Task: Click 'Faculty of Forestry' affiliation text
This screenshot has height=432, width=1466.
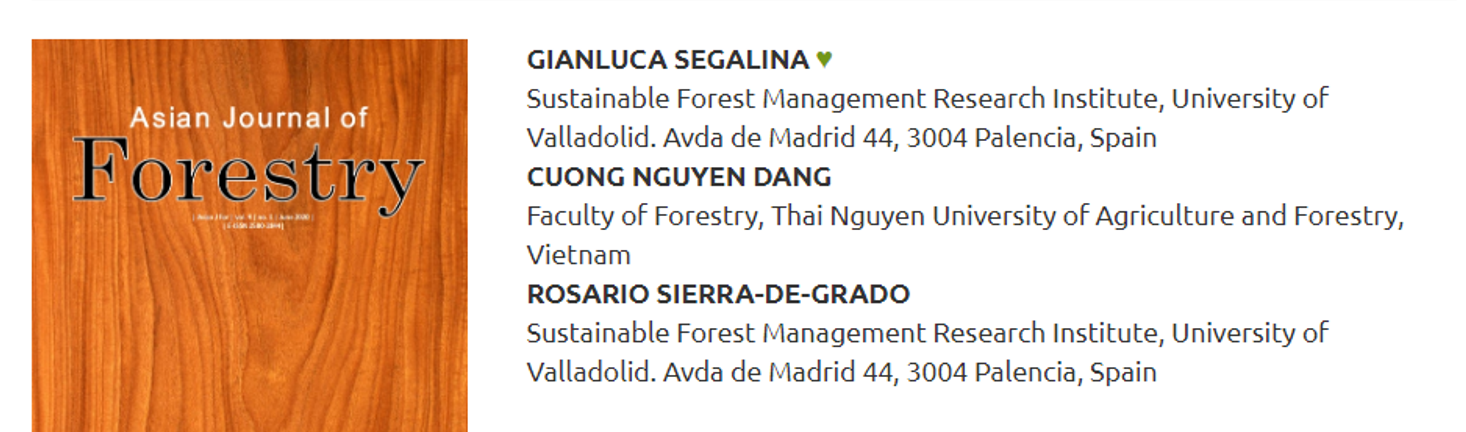Action: tap(642, 216)
